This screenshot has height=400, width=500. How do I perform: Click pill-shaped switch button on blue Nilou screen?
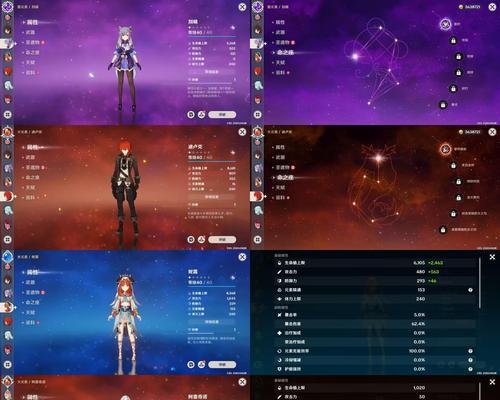pos(222,365)
